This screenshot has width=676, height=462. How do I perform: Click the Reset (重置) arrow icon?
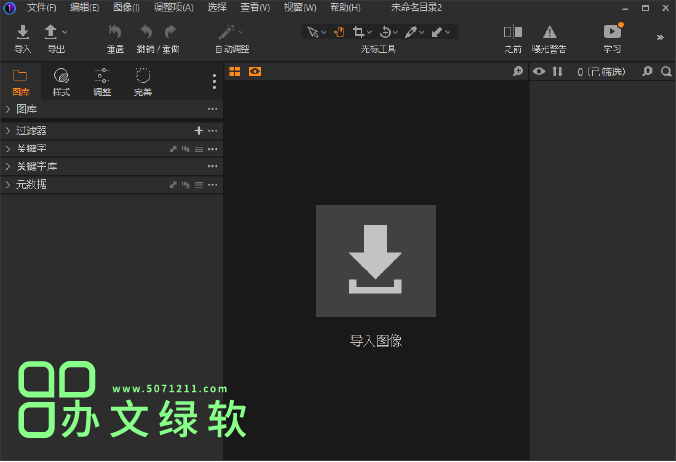click(115, 34)
